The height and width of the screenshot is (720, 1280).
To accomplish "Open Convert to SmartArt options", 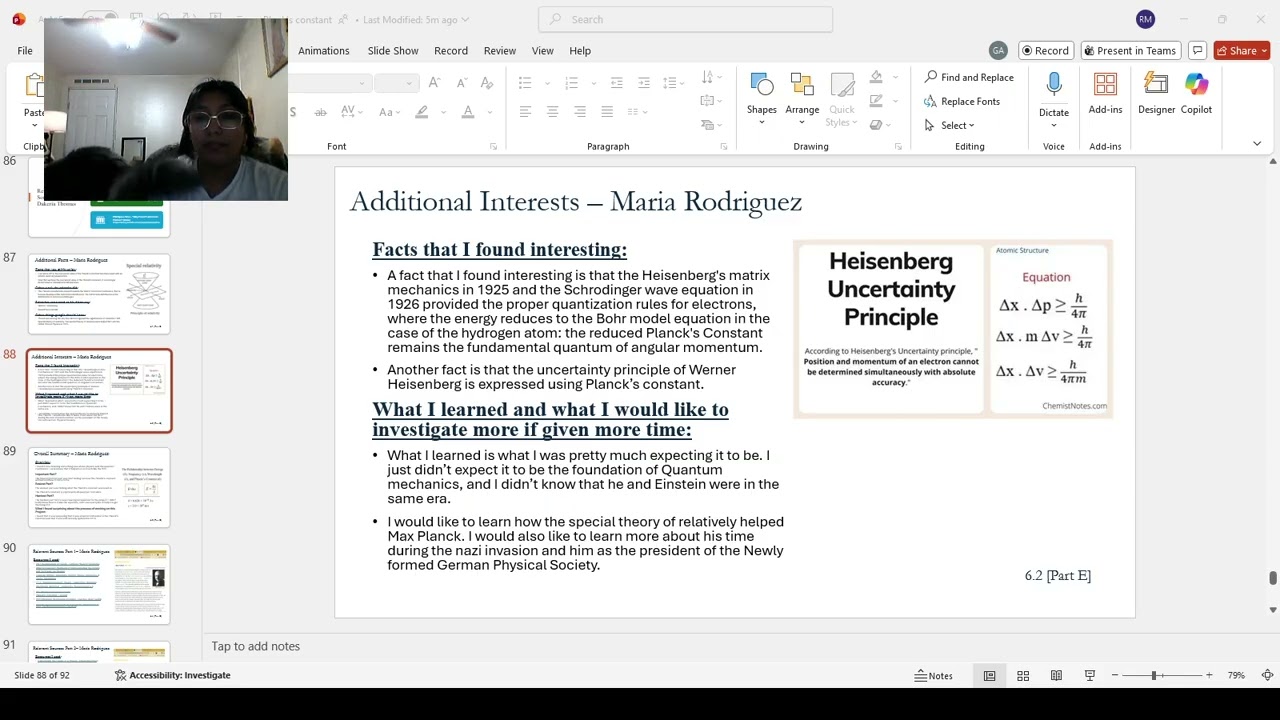I will (711, 125).
